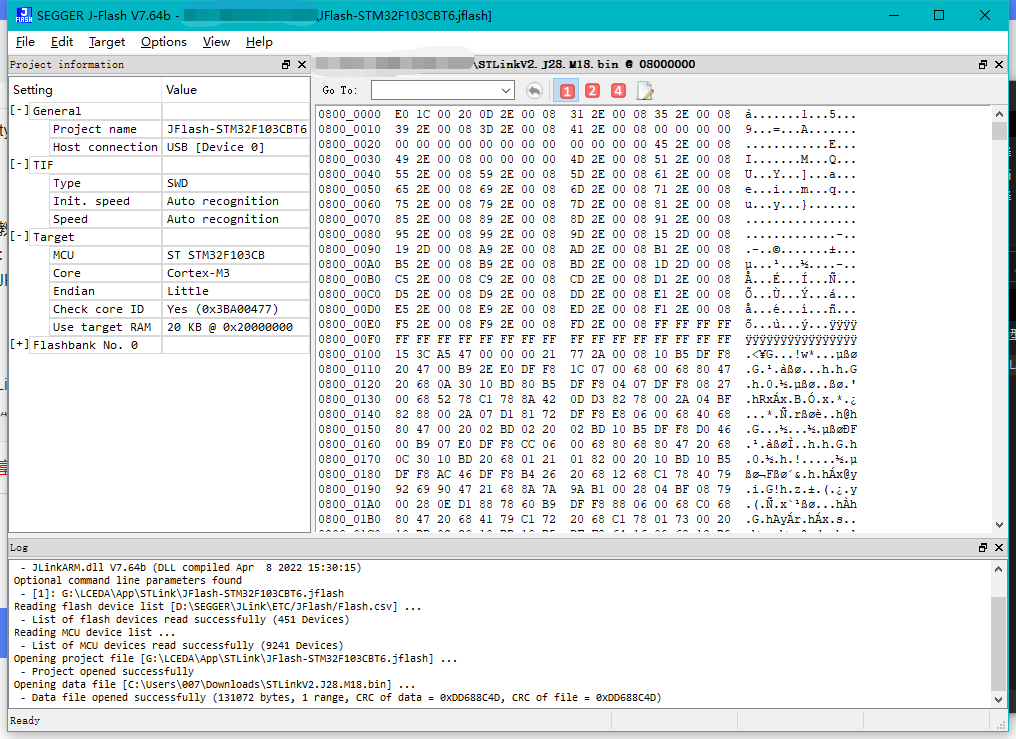Click the log line 'Reading MCU device list'
Viewport: 1016px width, 739px height.
pyautogui.click(x=95, y=633)
